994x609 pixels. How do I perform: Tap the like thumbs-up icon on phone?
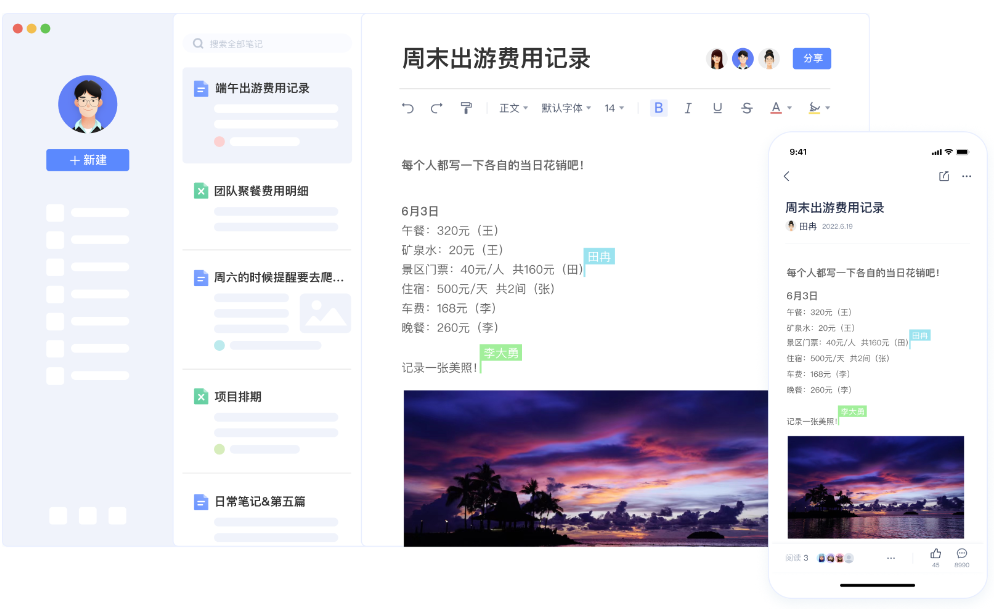tap(936, 554)
